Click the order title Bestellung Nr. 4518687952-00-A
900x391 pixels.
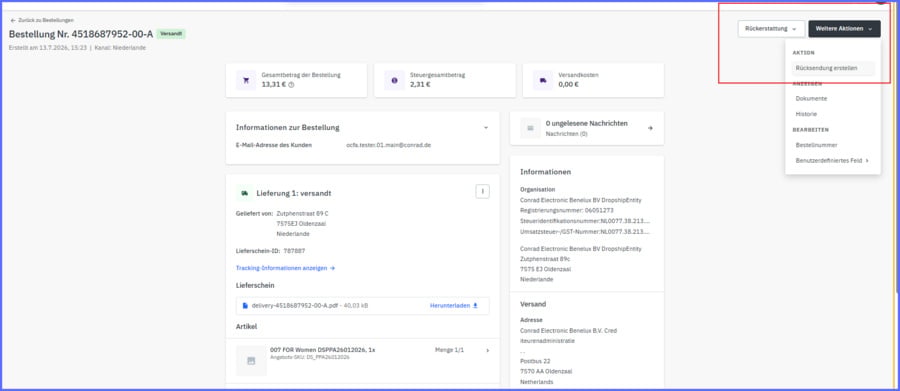[x=81, y=34]
